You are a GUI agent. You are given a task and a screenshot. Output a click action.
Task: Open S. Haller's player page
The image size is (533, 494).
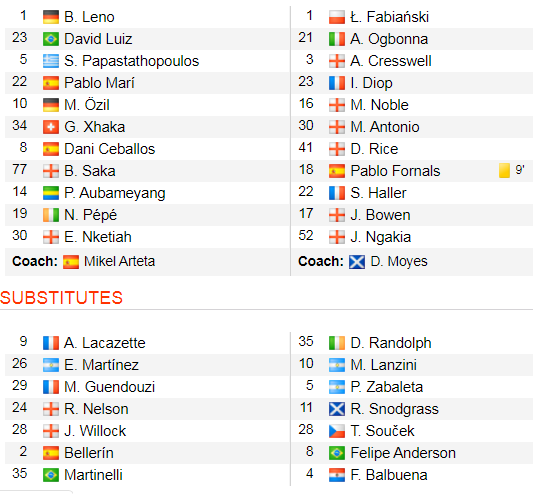tap(378, 193)
